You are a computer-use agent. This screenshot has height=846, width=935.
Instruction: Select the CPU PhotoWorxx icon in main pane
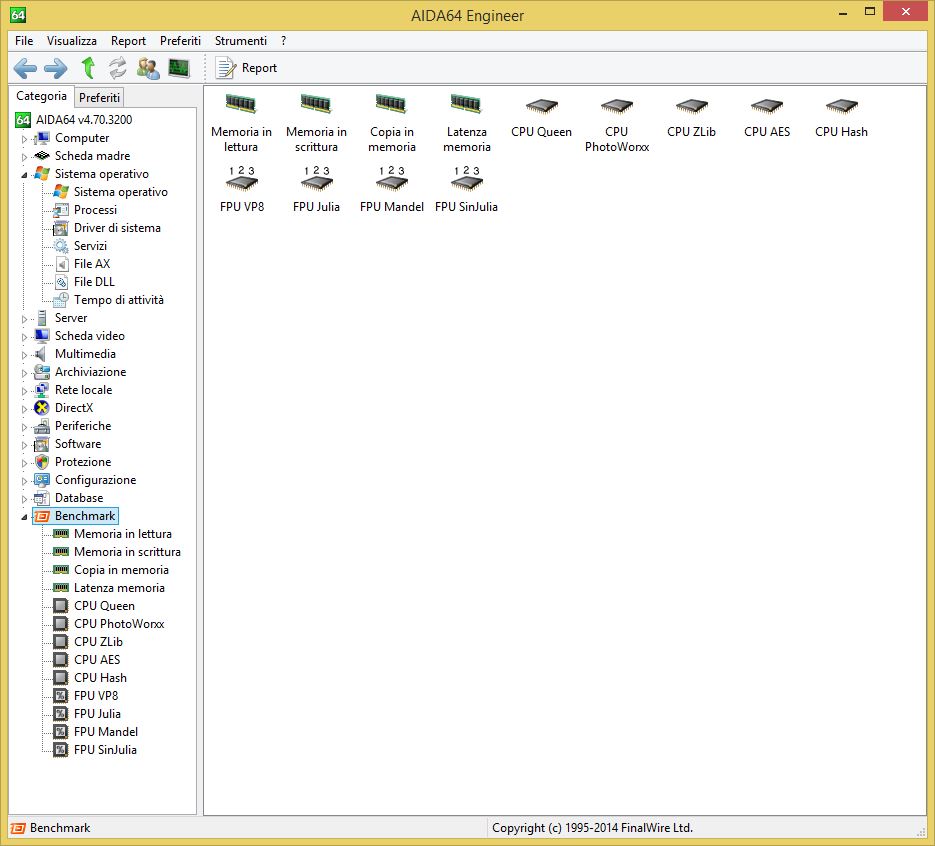(616, 107)
